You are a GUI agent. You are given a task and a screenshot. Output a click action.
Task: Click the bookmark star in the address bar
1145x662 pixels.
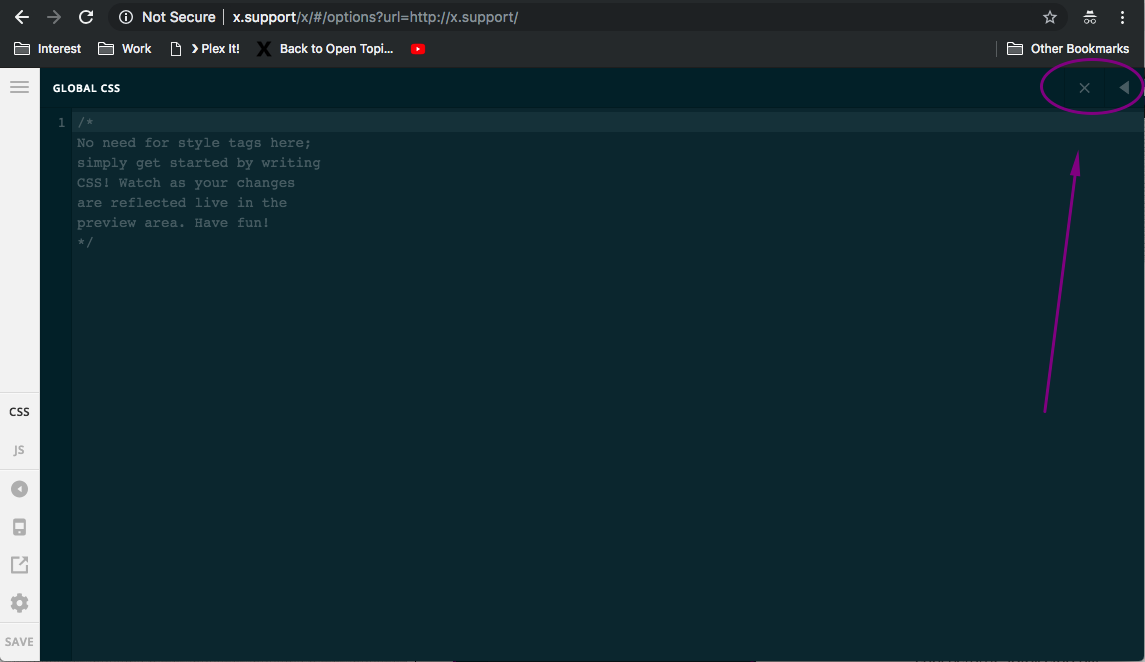[1049, 17]
